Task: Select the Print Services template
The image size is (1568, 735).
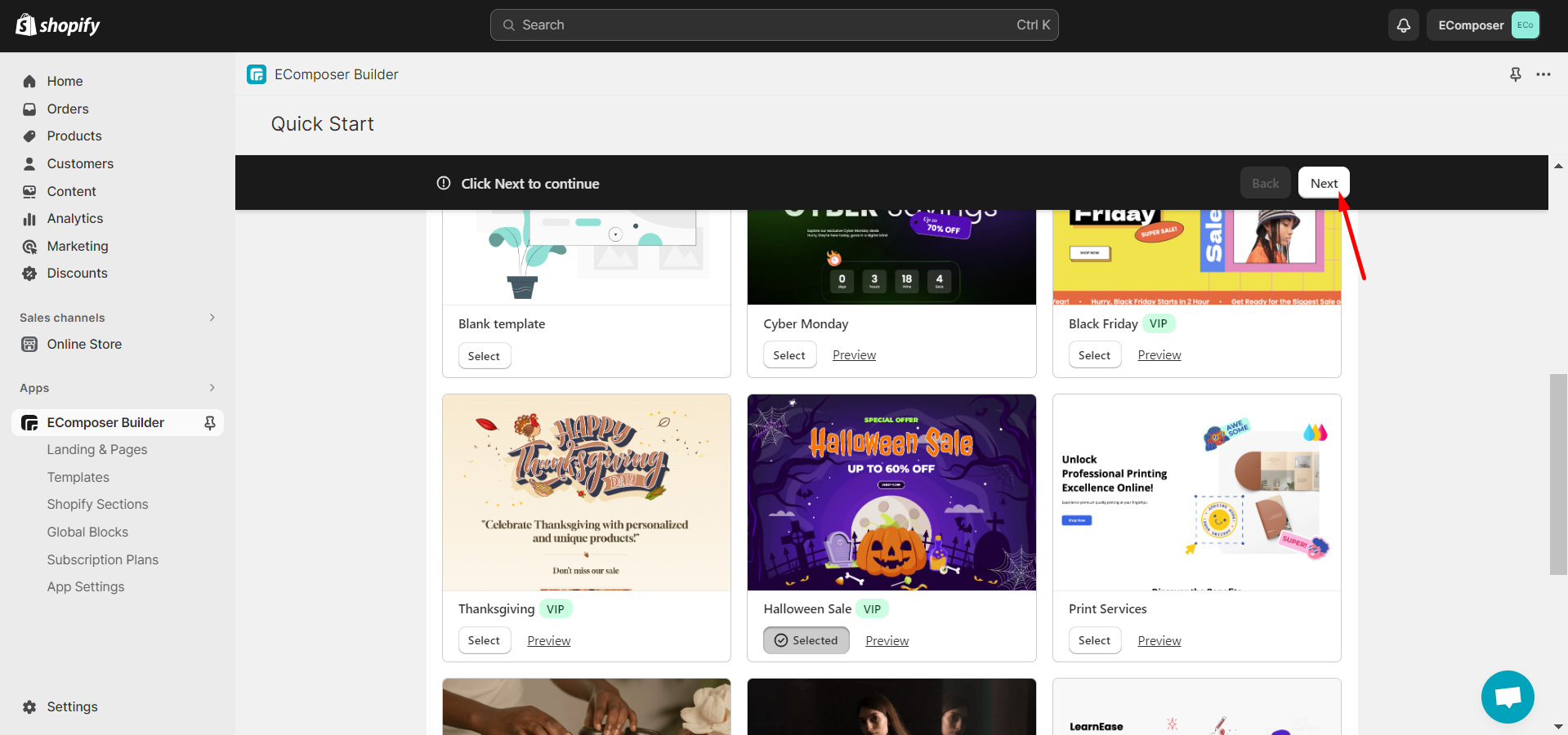Action: click(x=1094, y=640)
